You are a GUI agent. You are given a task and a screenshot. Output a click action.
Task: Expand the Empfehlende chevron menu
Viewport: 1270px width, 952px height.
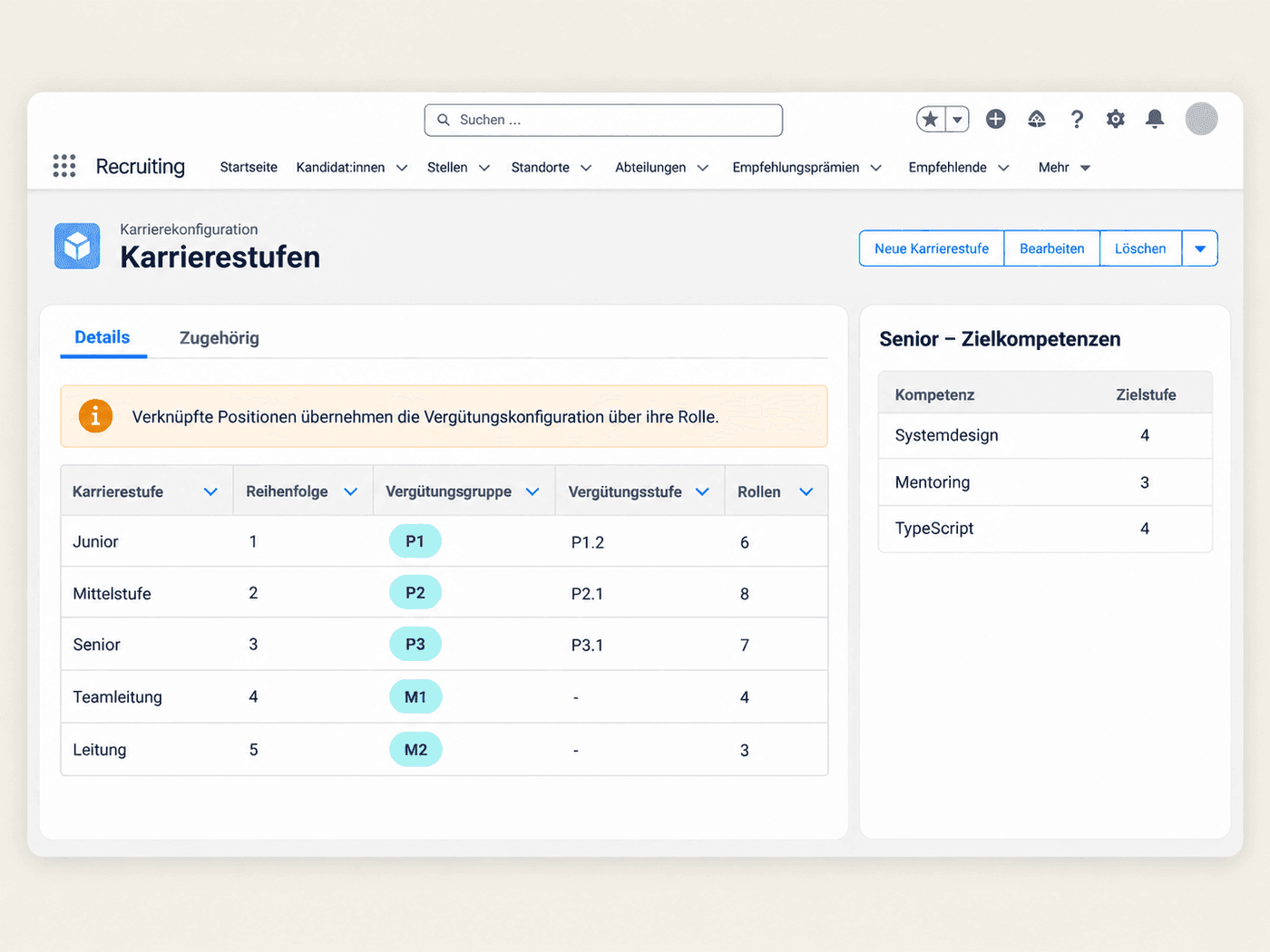click(1003, 168)
